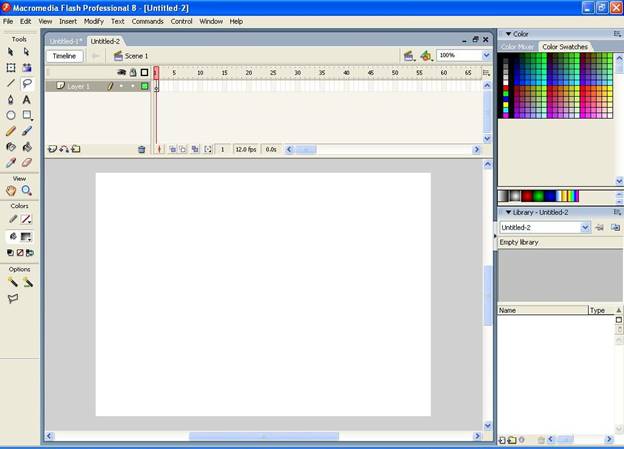Open the Library document dropdown

[x=586, y=227]
